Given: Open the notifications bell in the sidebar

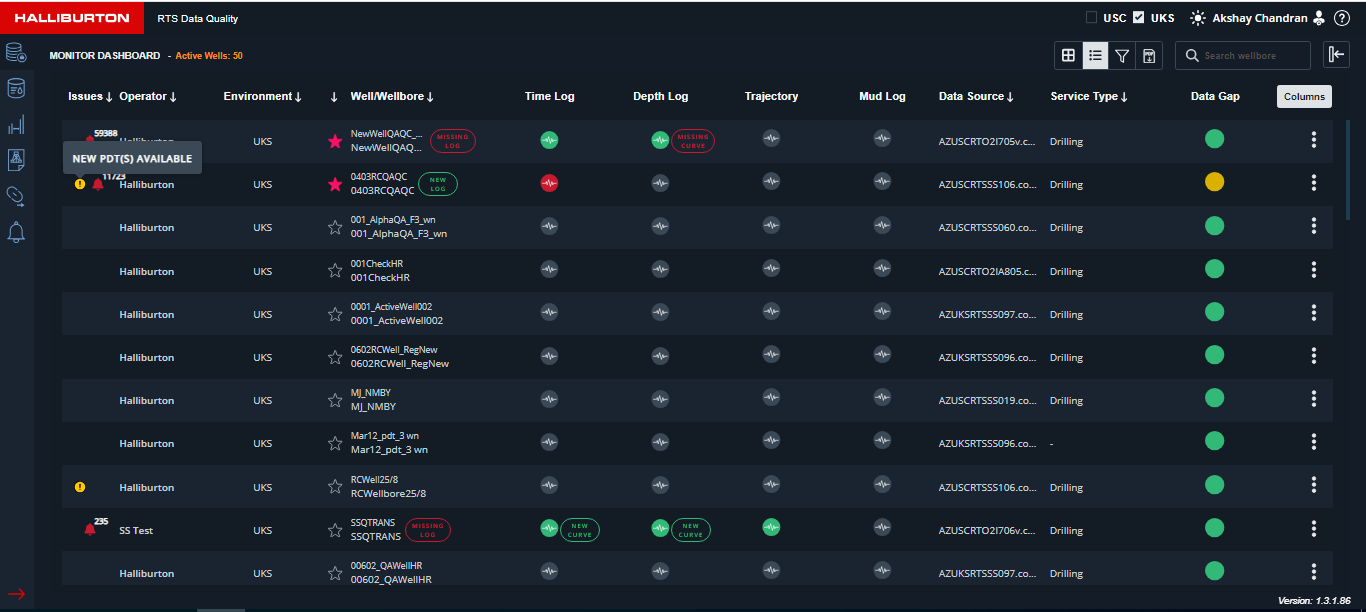Looking at the screenshot, I should coord(15,232).
